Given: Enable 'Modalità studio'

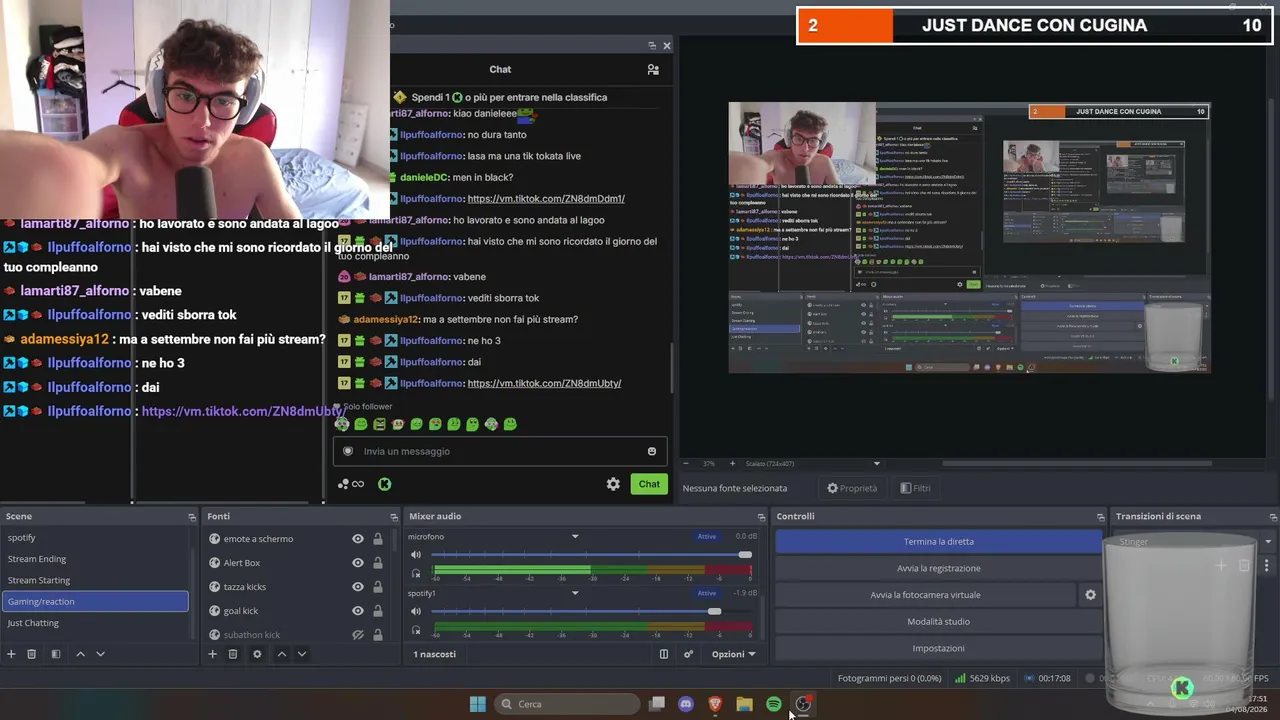Looking at the screenshot, I should (939, 622).
